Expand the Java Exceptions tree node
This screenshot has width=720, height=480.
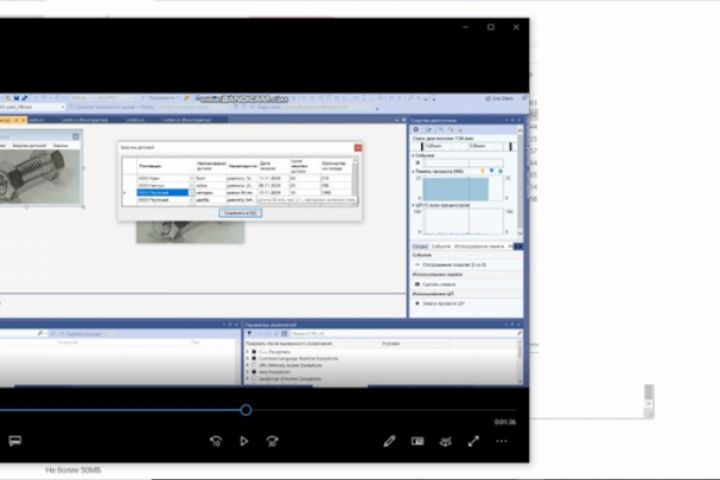248,372
